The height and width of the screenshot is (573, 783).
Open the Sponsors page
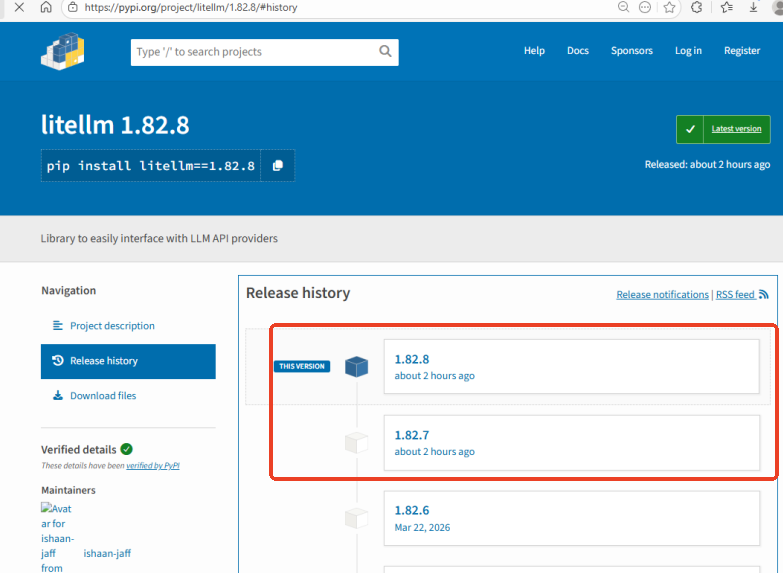(x=631, y=51)
